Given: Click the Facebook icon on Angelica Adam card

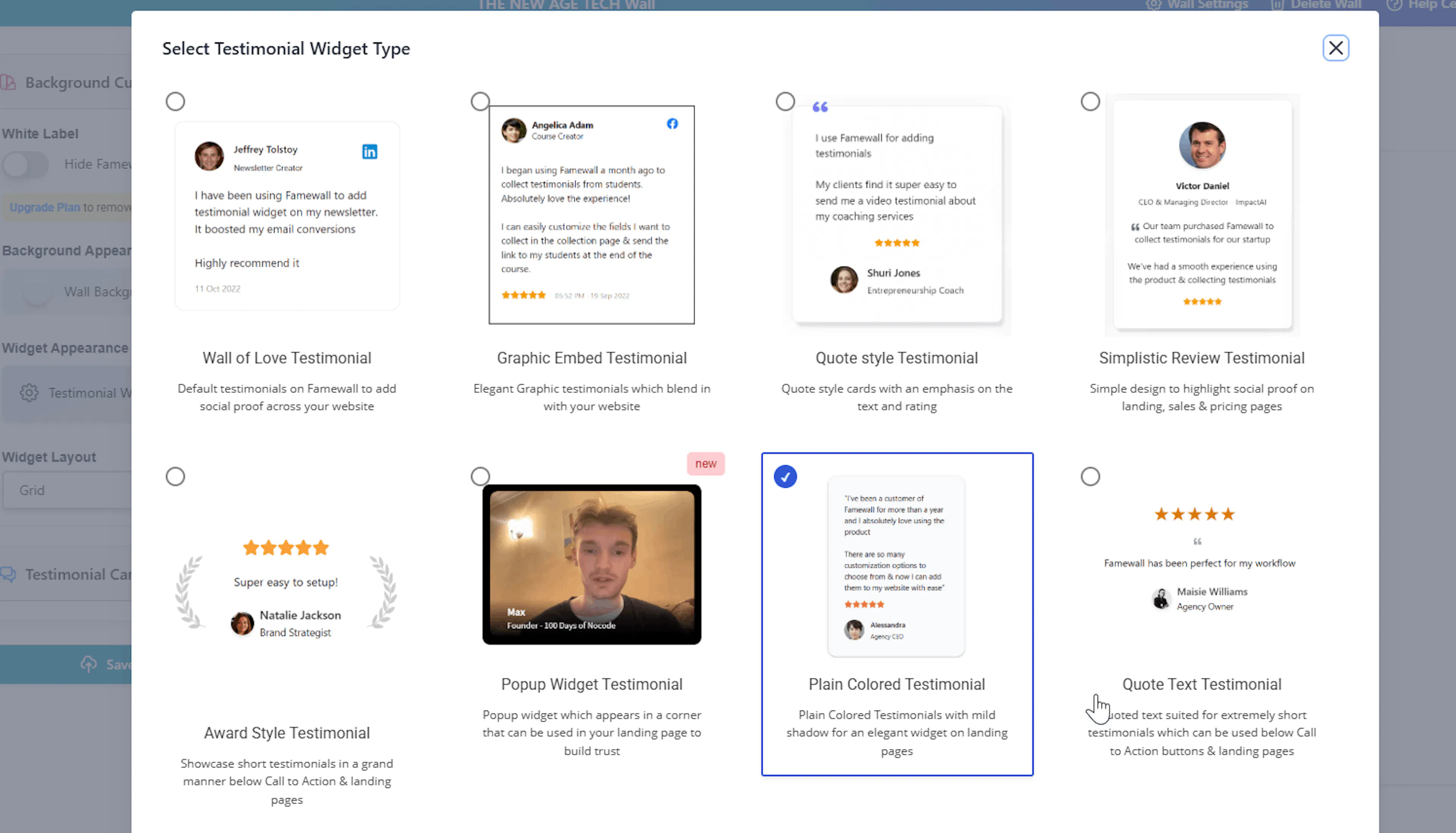Looking at the screenshot, I should point(672,124).
